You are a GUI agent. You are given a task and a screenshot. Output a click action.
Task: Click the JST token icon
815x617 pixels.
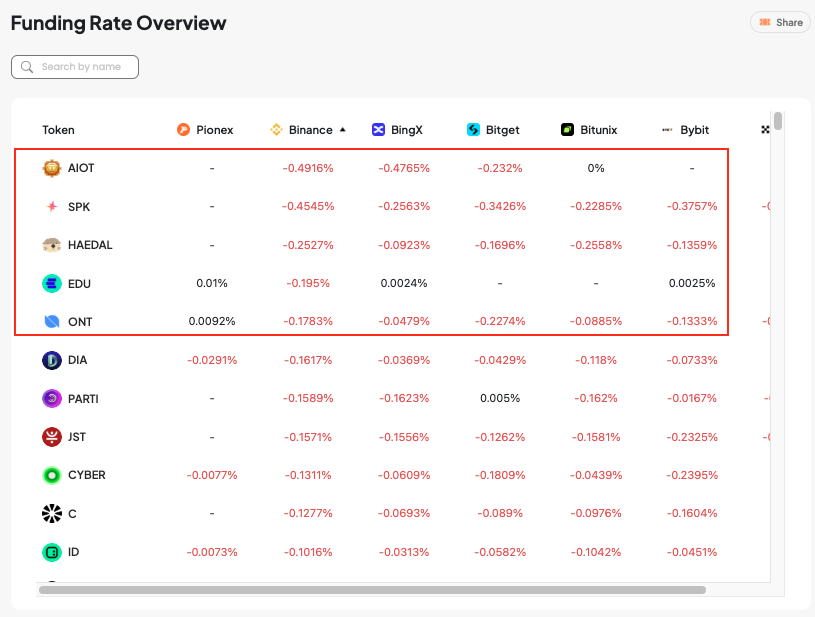pyautogui.click(x=52, y=437)
